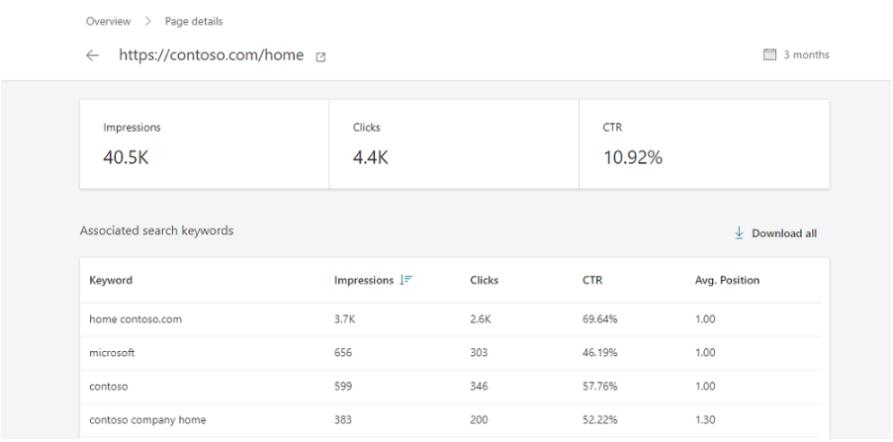The width and height of the screenshot is (893, 442).
Task: Select the Clicks 4.4K summary card
Action: 454,144
